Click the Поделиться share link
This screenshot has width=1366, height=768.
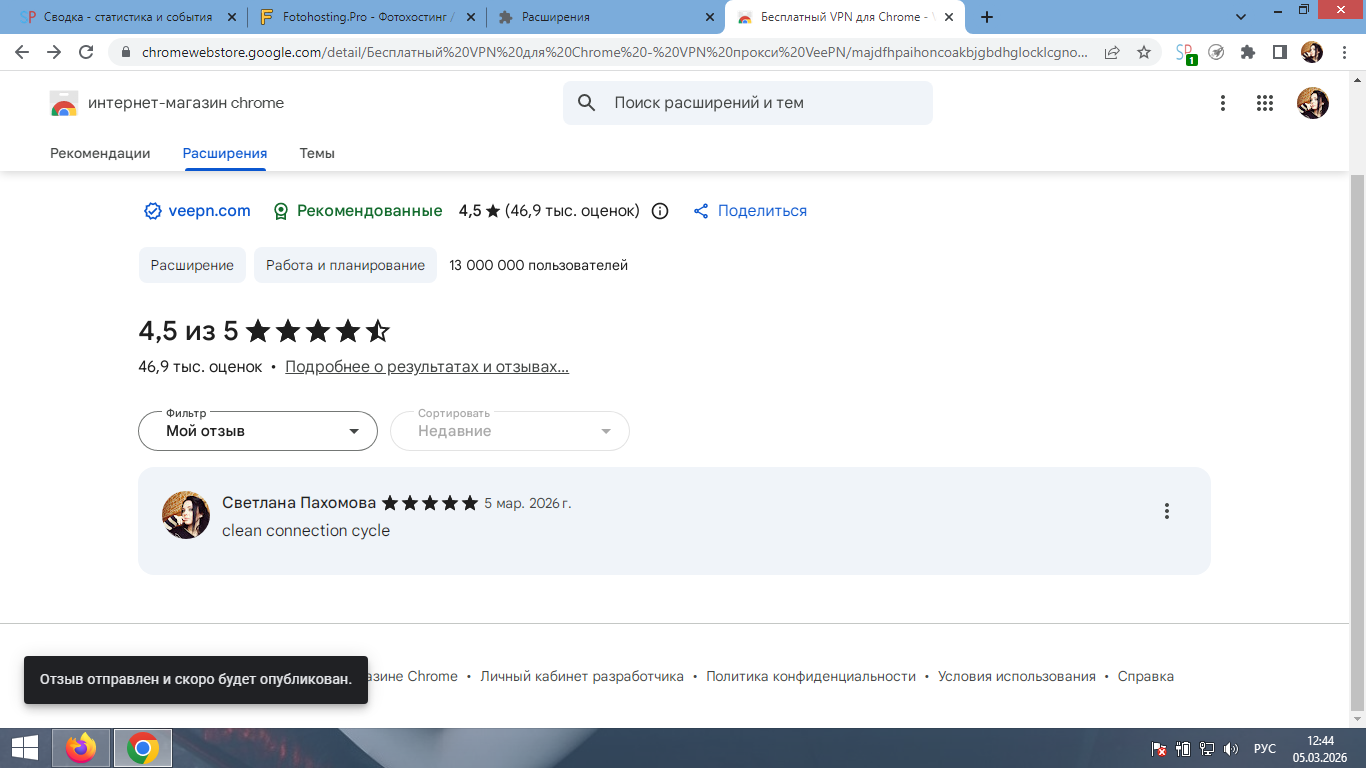750,211
